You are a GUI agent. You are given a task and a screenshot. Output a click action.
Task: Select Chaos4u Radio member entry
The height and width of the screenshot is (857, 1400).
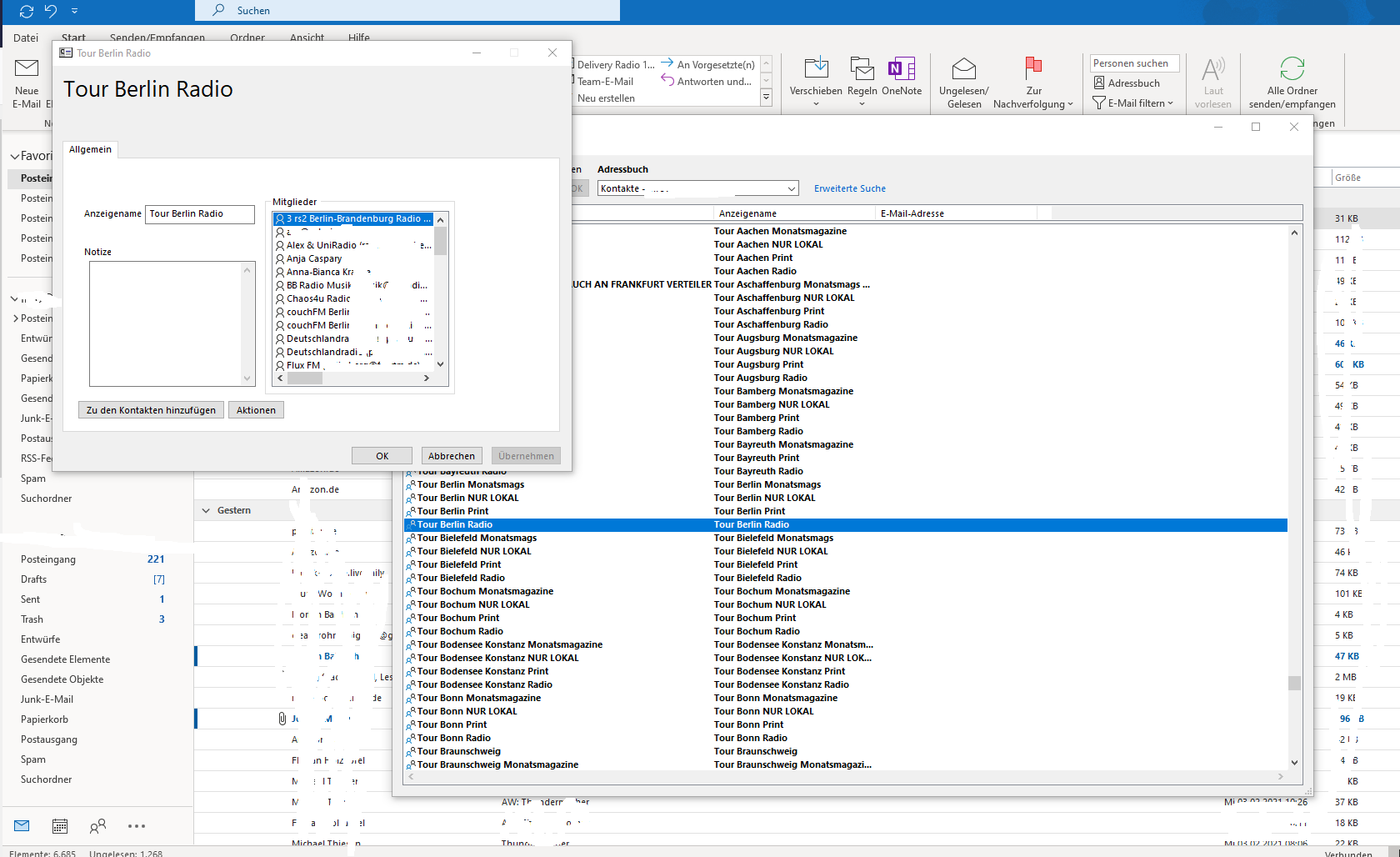353,298
